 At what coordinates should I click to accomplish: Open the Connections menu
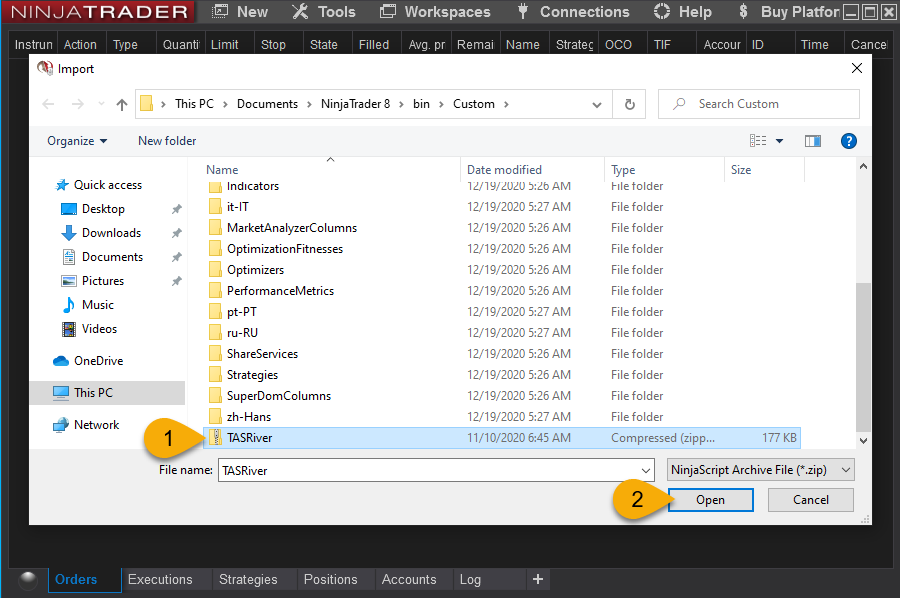coord(573,11)
